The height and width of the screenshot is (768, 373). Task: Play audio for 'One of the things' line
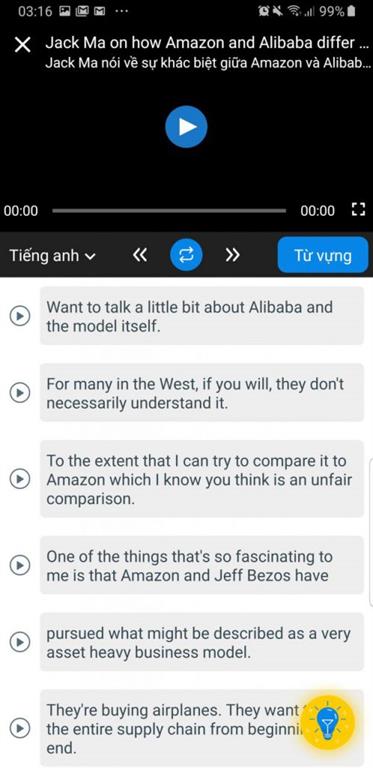pos(20,565)
